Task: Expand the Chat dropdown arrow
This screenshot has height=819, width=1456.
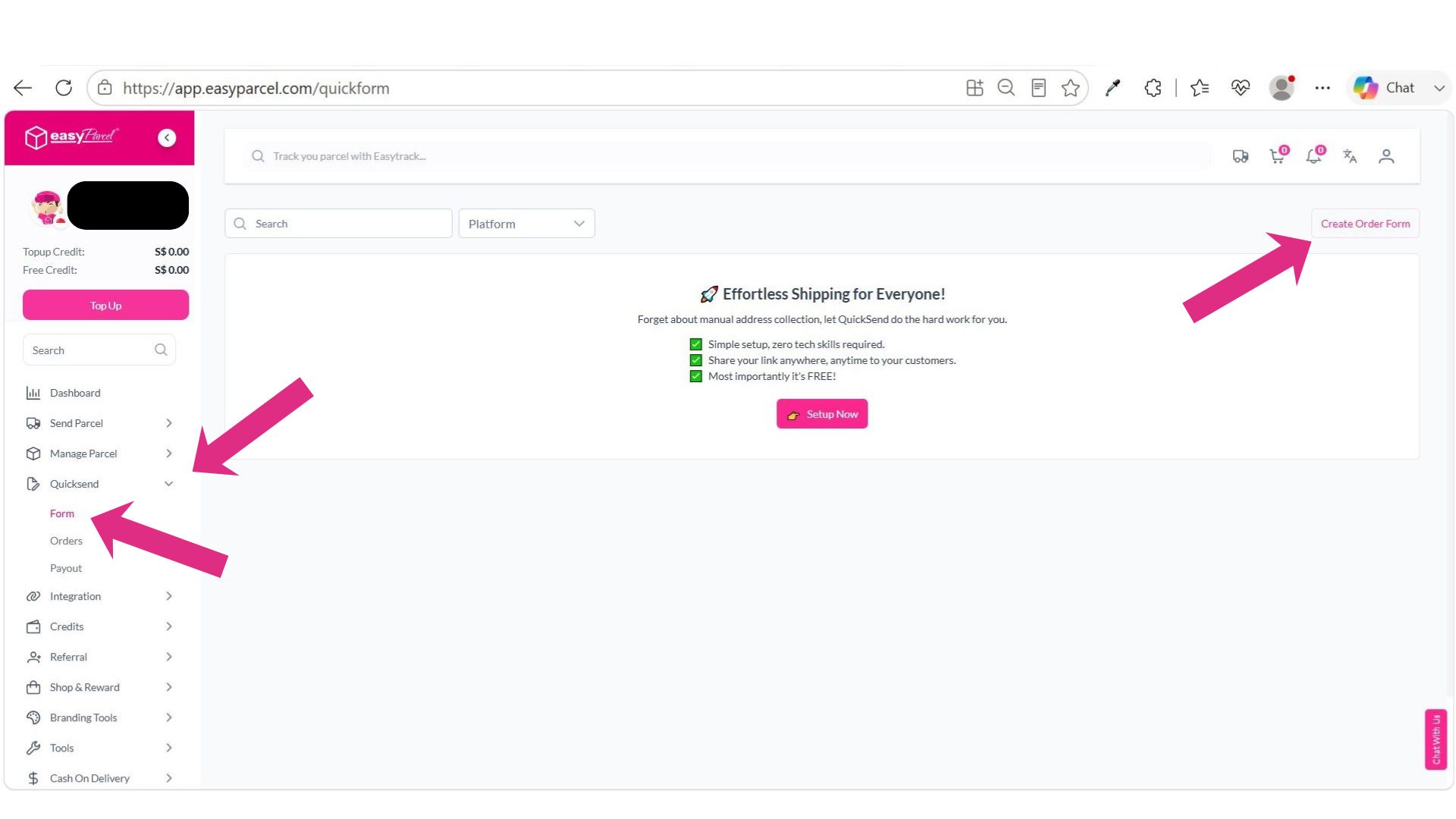Action: click(x=1439, y=88)
